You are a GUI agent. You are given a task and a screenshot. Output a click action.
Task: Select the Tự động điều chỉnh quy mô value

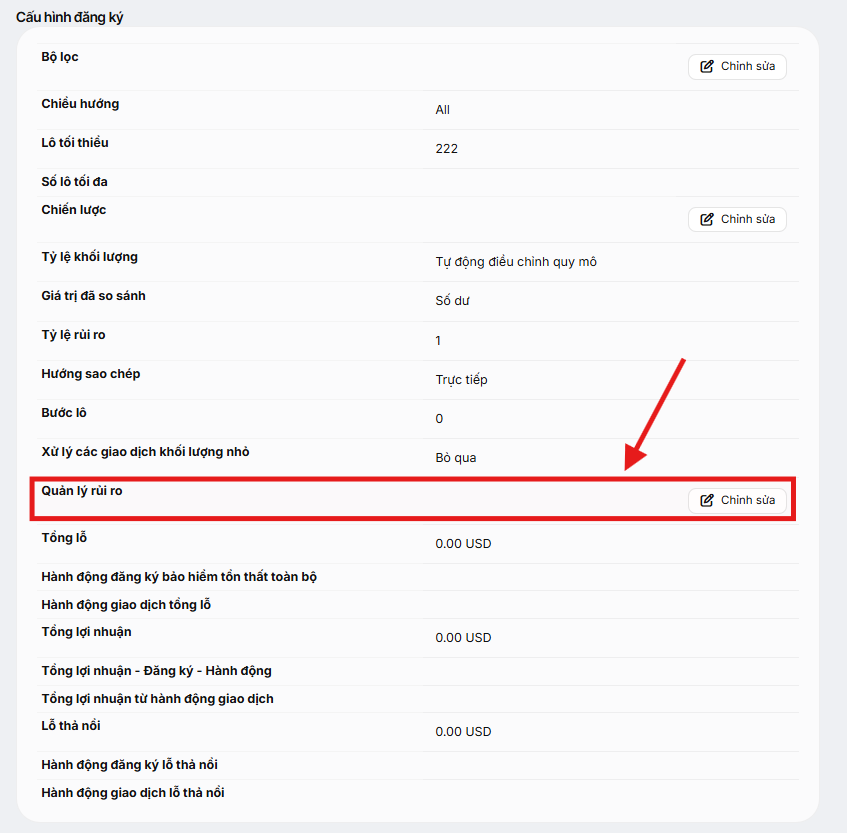point(516,262)
